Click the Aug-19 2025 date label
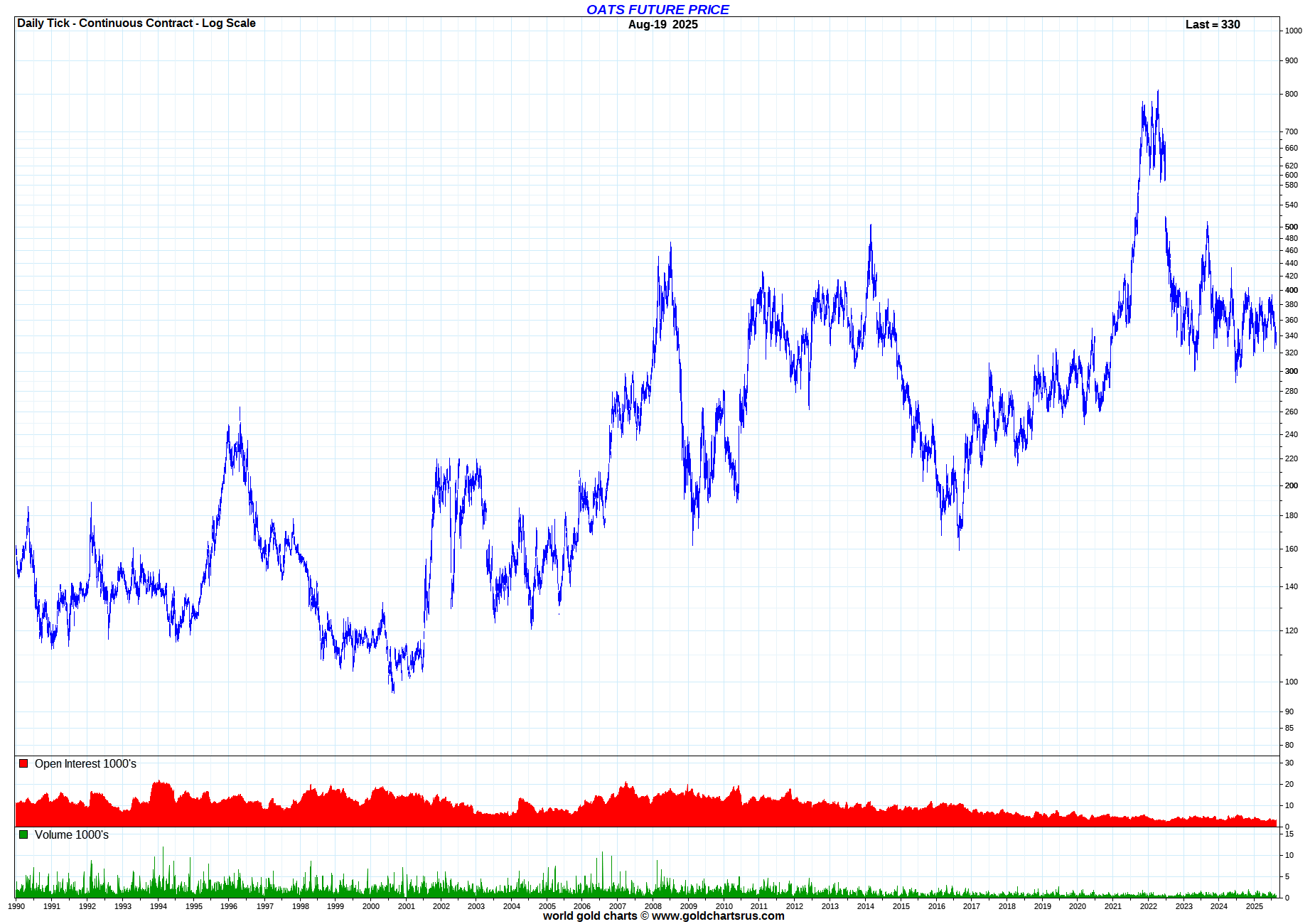Viewport: 1315px width, 924px height. pos(663,24)
